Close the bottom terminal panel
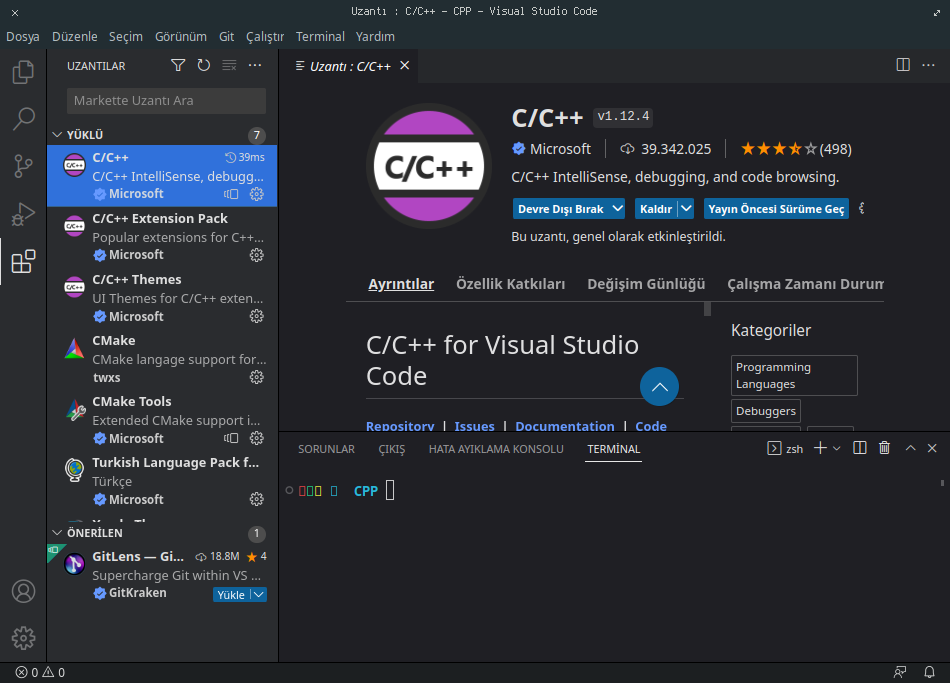950x683 pixels. [932, 448]
